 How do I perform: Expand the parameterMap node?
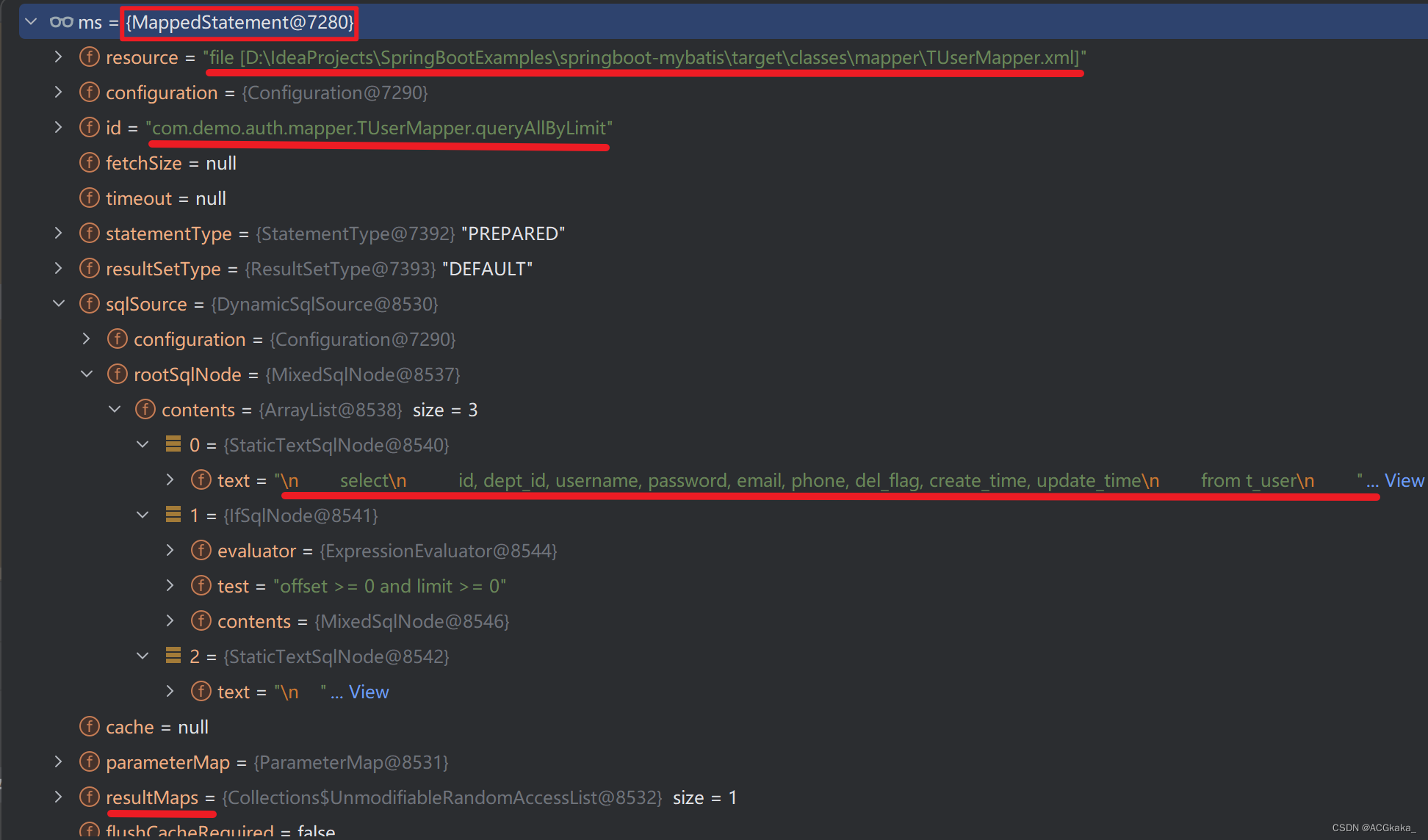pos(59,761)
